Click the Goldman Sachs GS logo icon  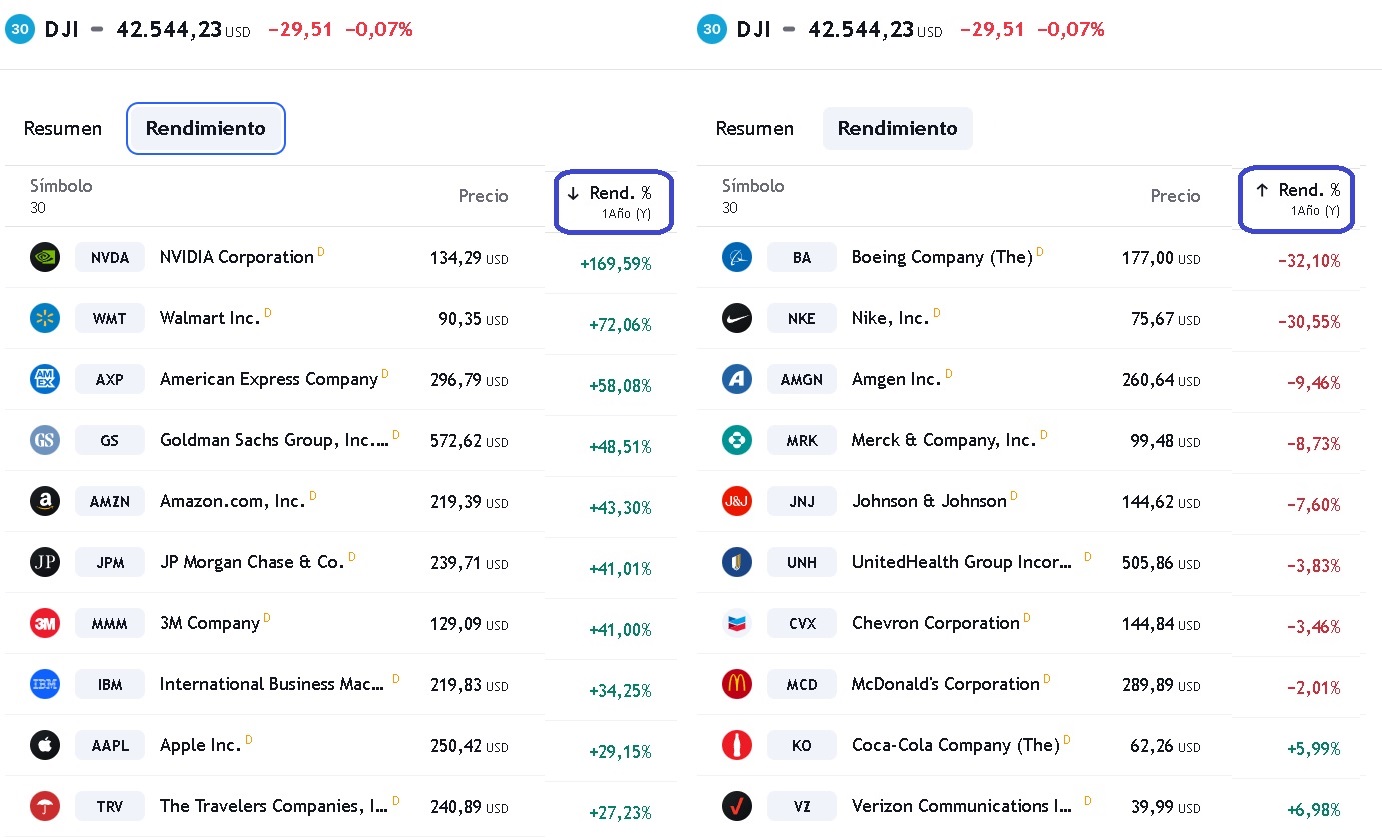45,440
